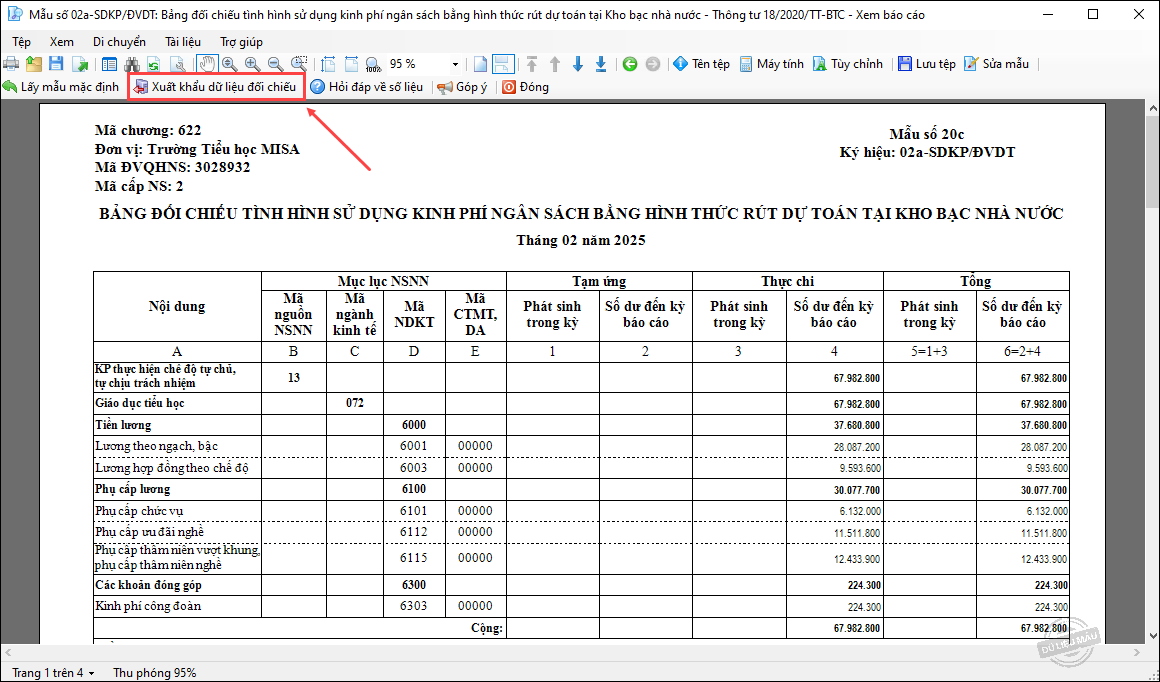Click the Tháng 02 năm 2025 heading
Screen dimensions: 1160x682
pyautogui.click(x=581, y=240)
